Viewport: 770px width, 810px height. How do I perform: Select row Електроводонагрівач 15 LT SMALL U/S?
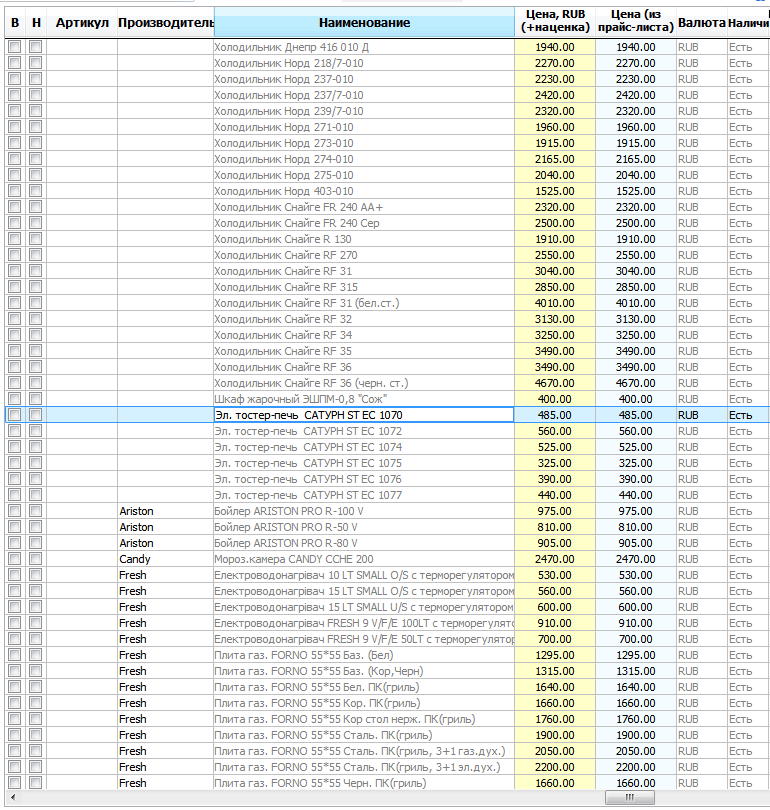click(x=387, y=608)
